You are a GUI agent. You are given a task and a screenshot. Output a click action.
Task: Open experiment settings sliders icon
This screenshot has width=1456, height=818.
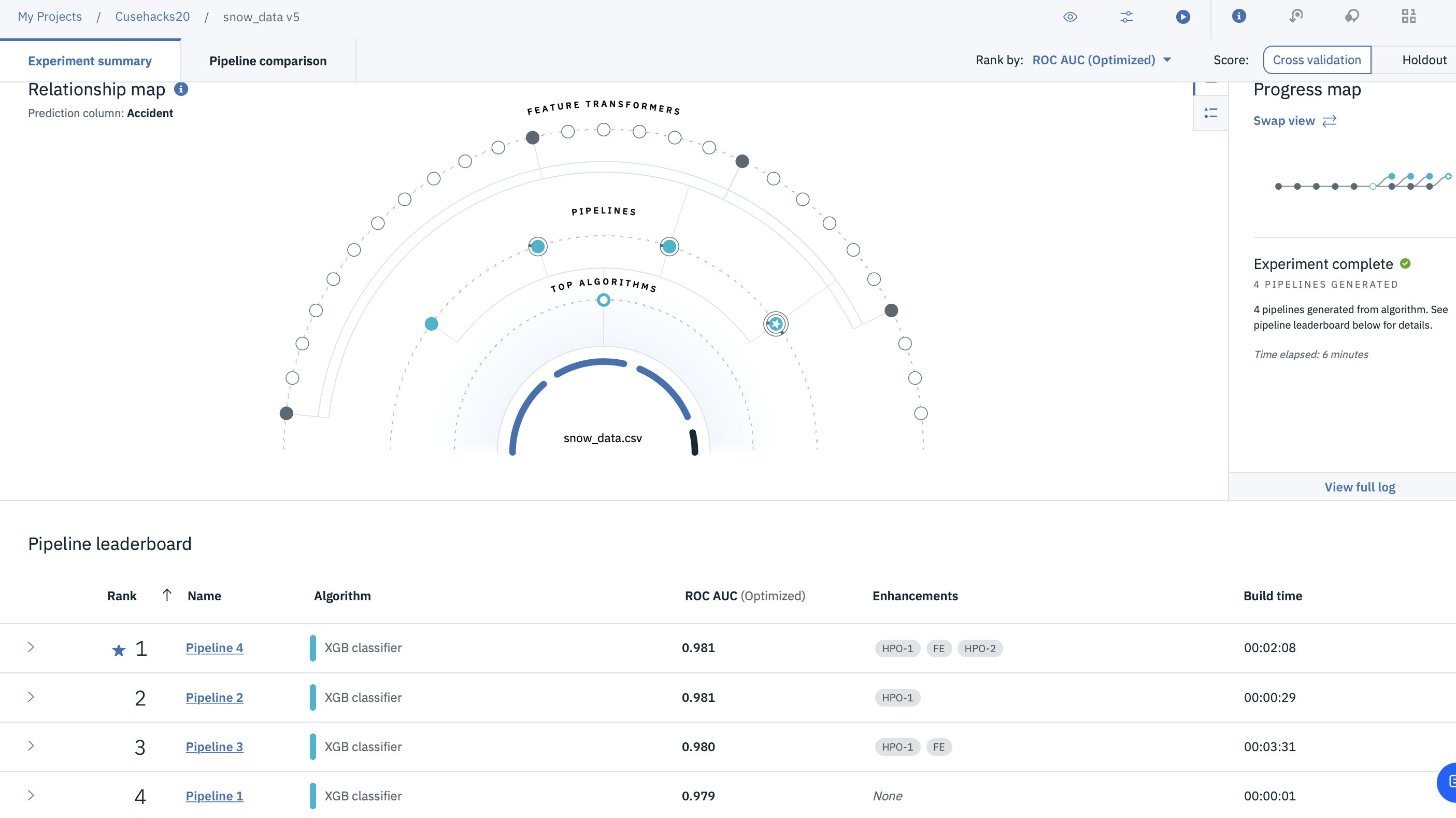pos(1126,17)
